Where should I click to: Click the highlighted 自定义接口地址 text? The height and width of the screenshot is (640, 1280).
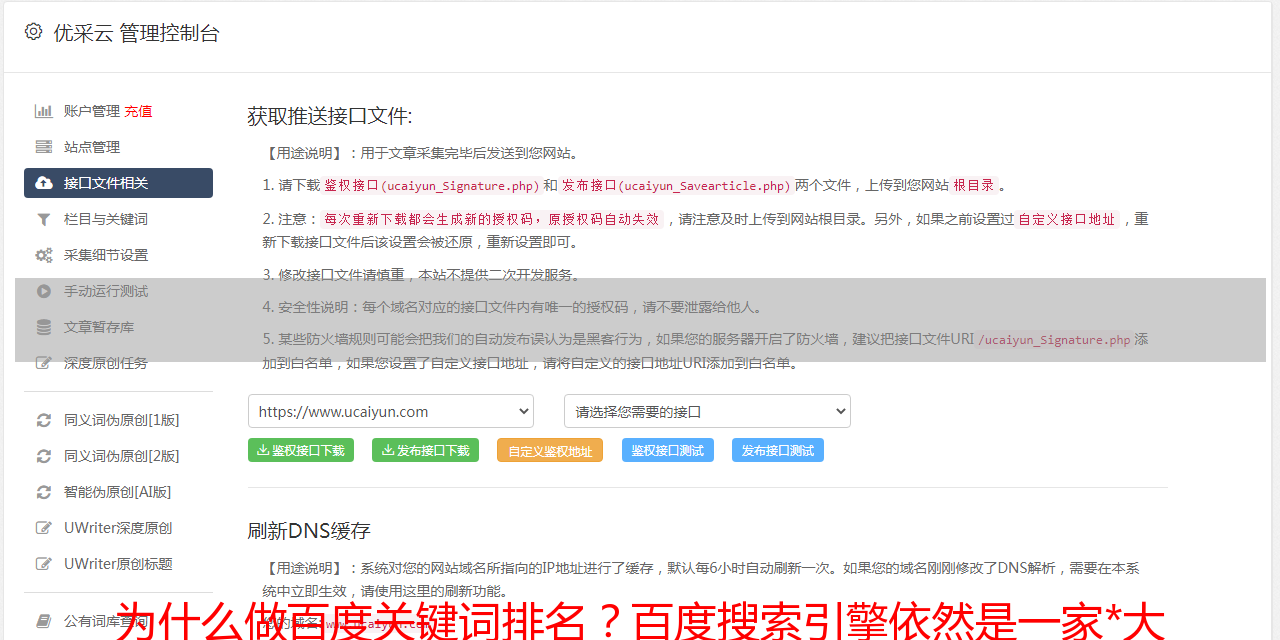pyautogui.click(x=1067, y=219)
